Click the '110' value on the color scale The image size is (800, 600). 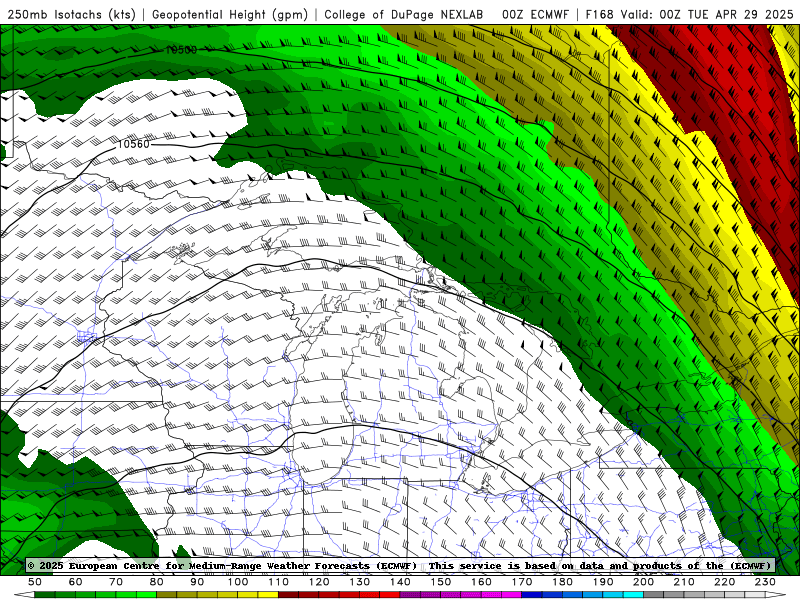[279, 582]
